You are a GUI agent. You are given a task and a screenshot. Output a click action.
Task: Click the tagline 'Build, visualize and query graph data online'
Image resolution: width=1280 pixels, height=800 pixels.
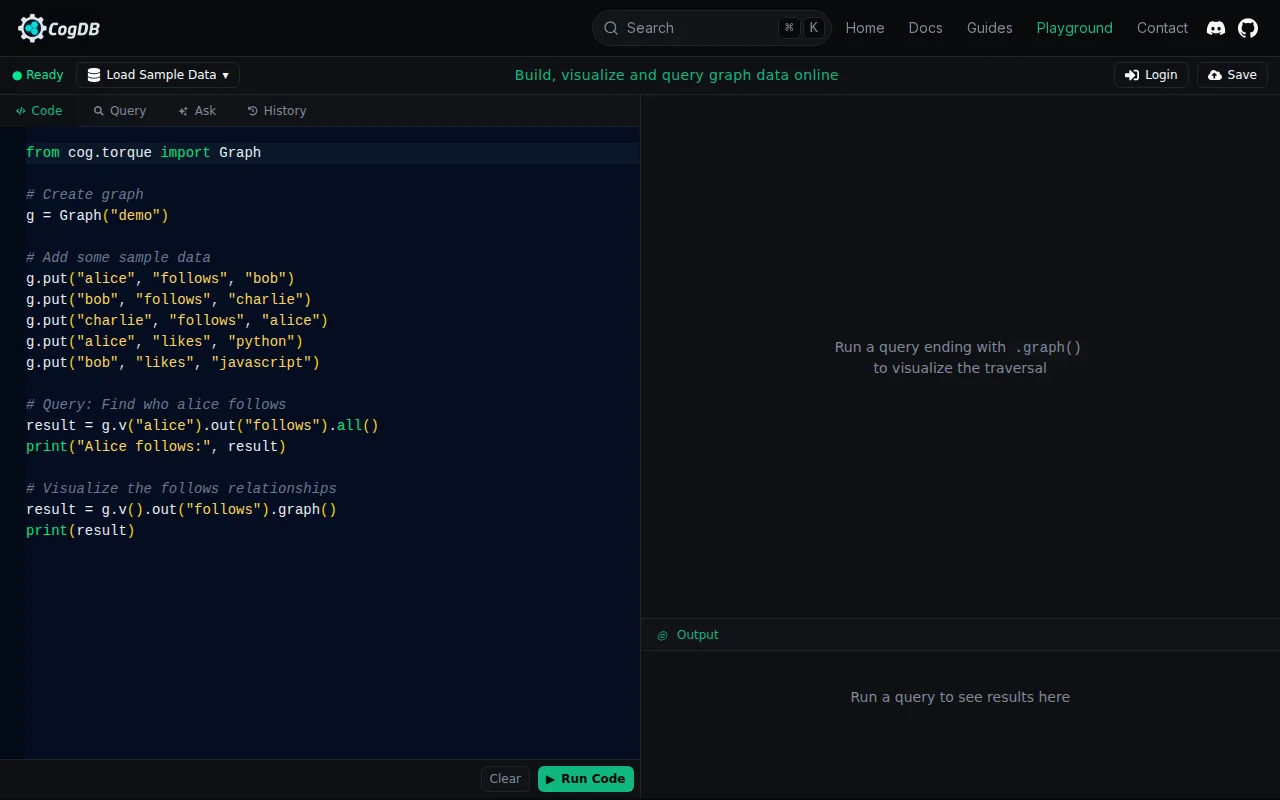[x=676, y=75]
